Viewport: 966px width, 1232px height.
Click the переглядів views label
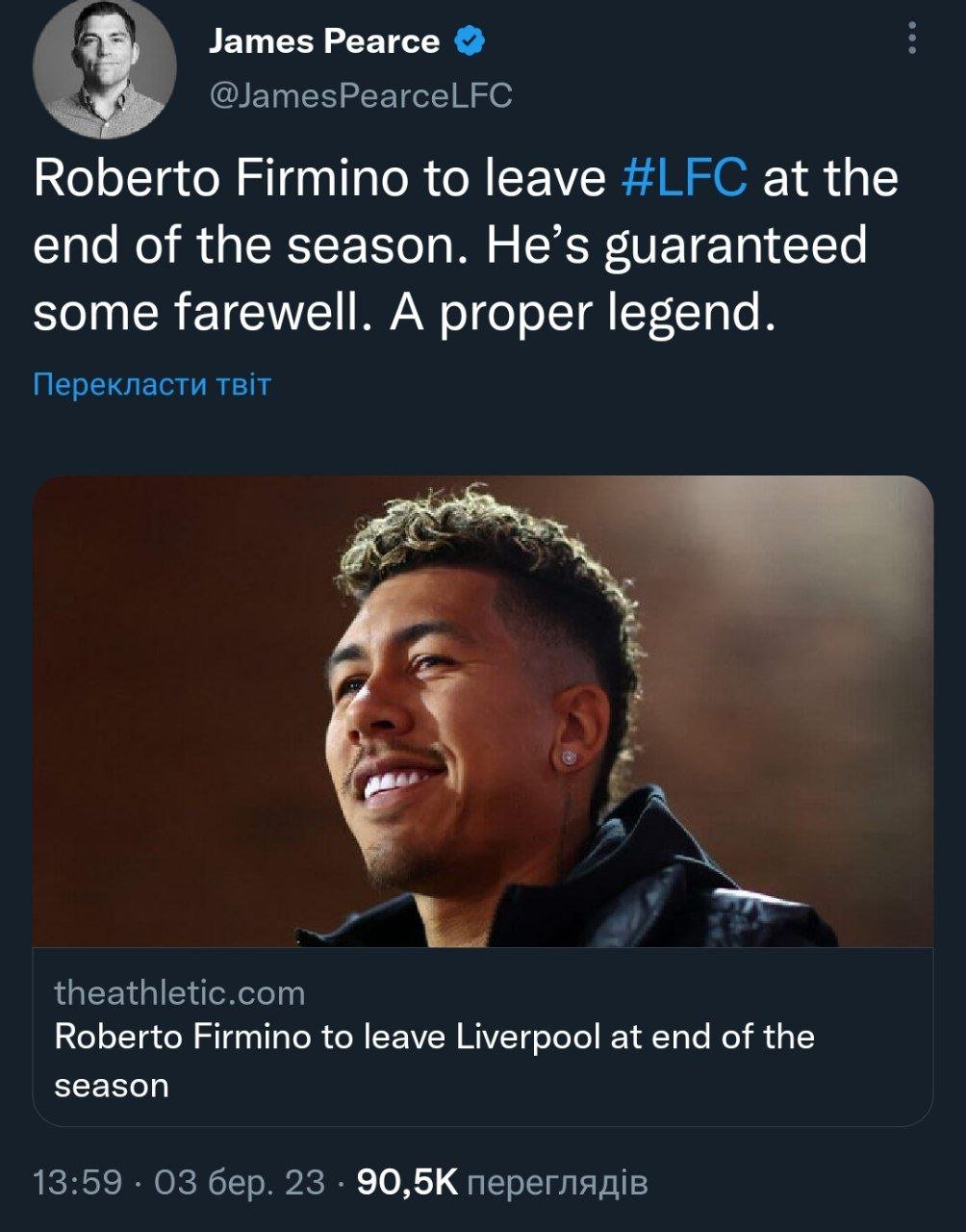557,1184
